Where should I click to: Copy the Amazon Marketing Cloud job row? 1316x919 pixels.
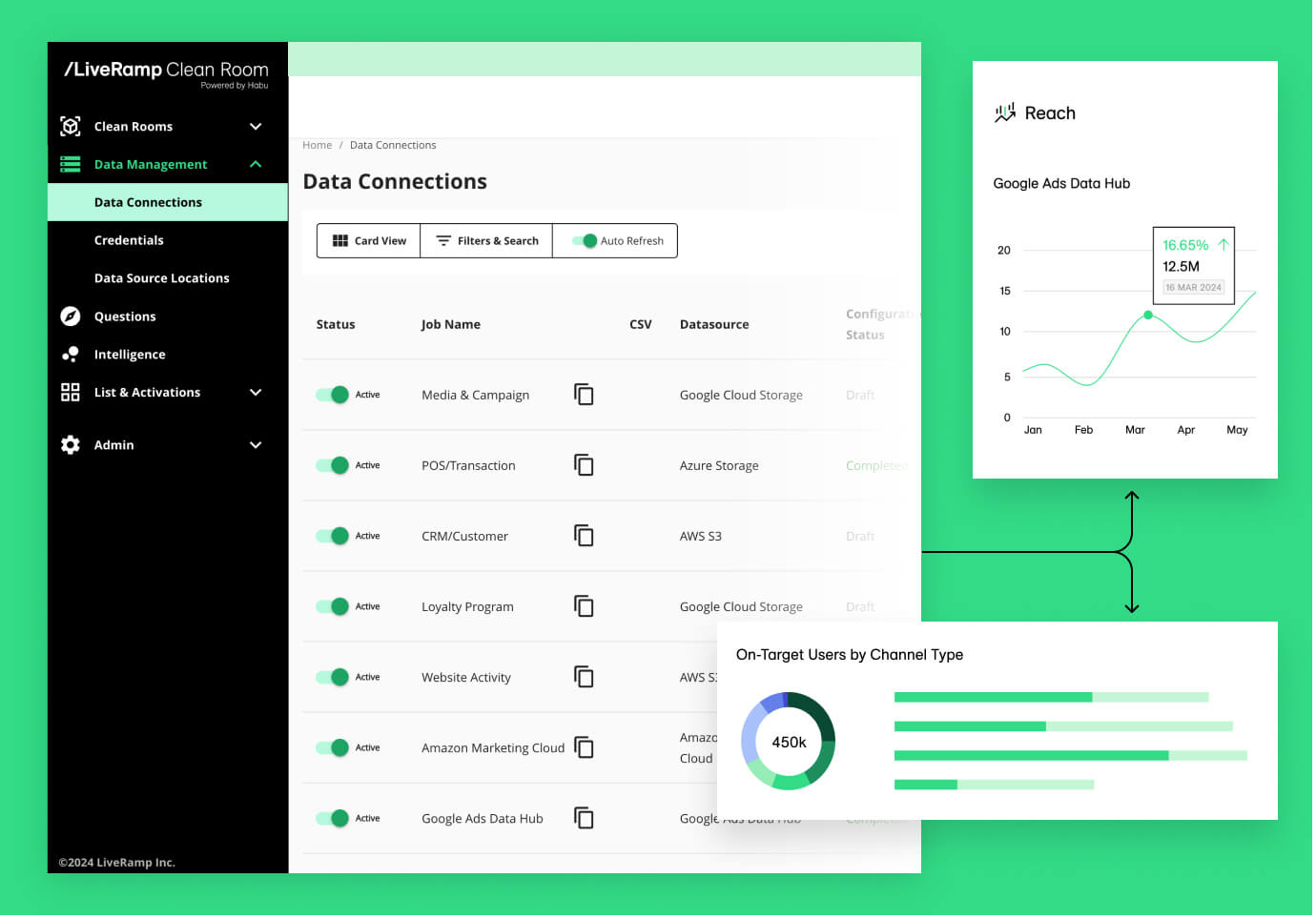pos(585,748)
